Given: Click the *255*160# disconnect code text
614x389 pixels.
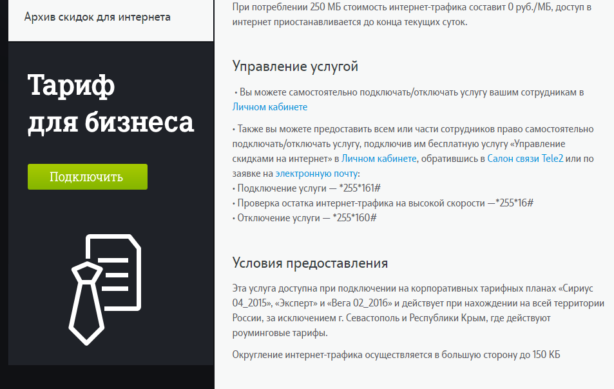Looking at the screenshot, I should [354, 218].
